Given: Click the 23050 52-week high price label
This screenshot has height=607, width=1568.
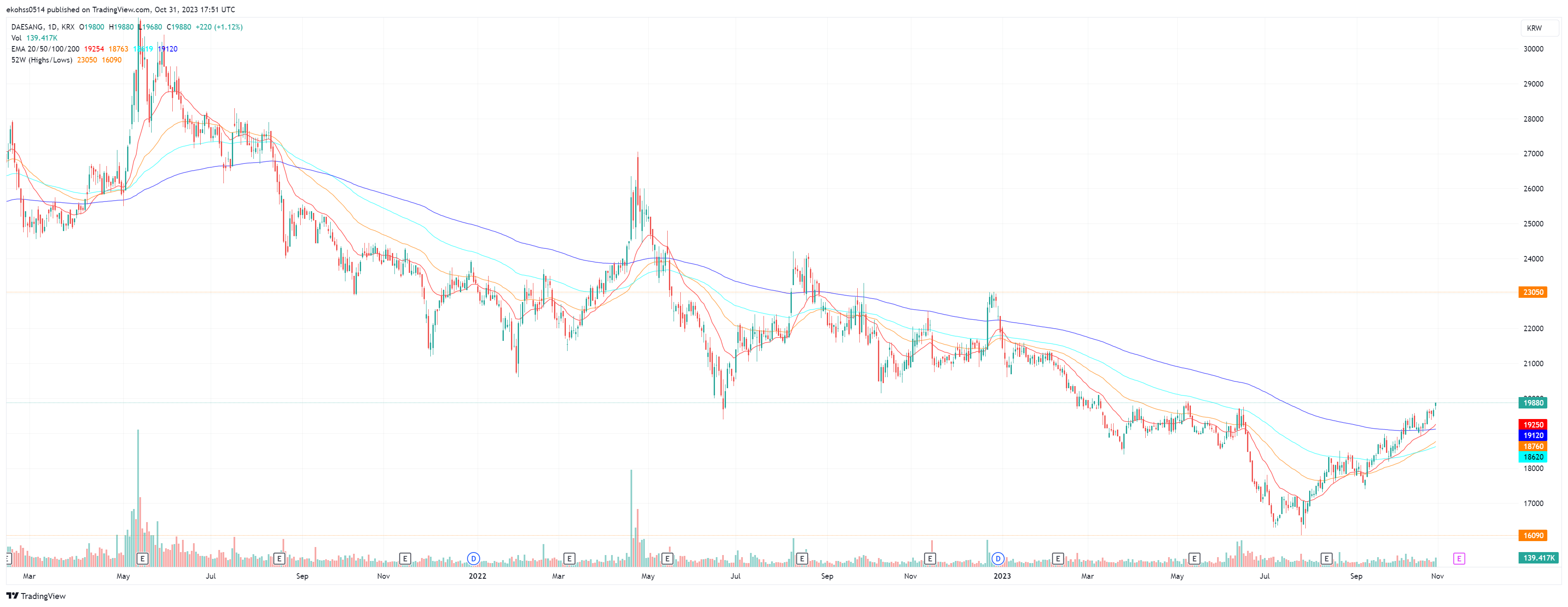Looking at the screenshot, I should (x=1533, y=292).
